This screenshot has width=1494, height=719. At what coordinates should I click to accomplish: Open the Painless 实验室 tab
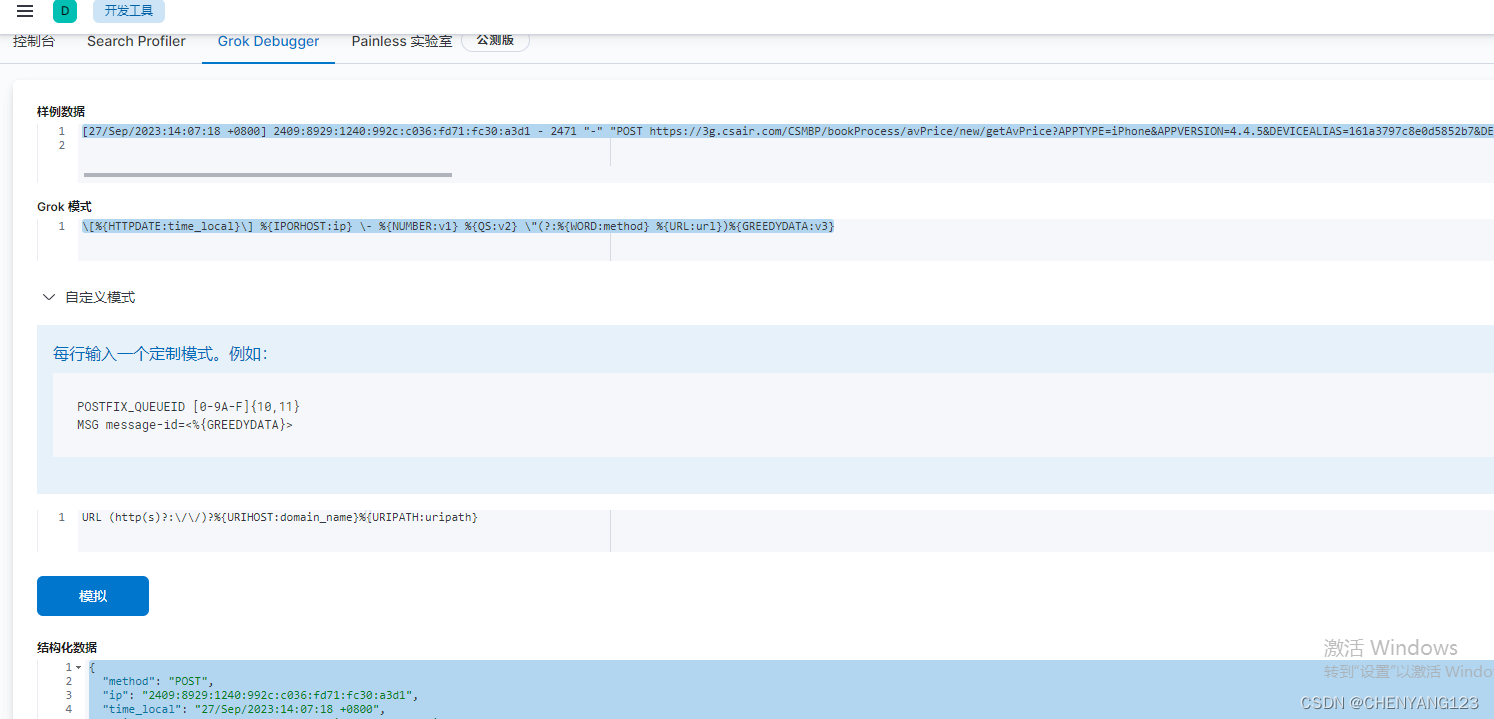click(401, 41)
